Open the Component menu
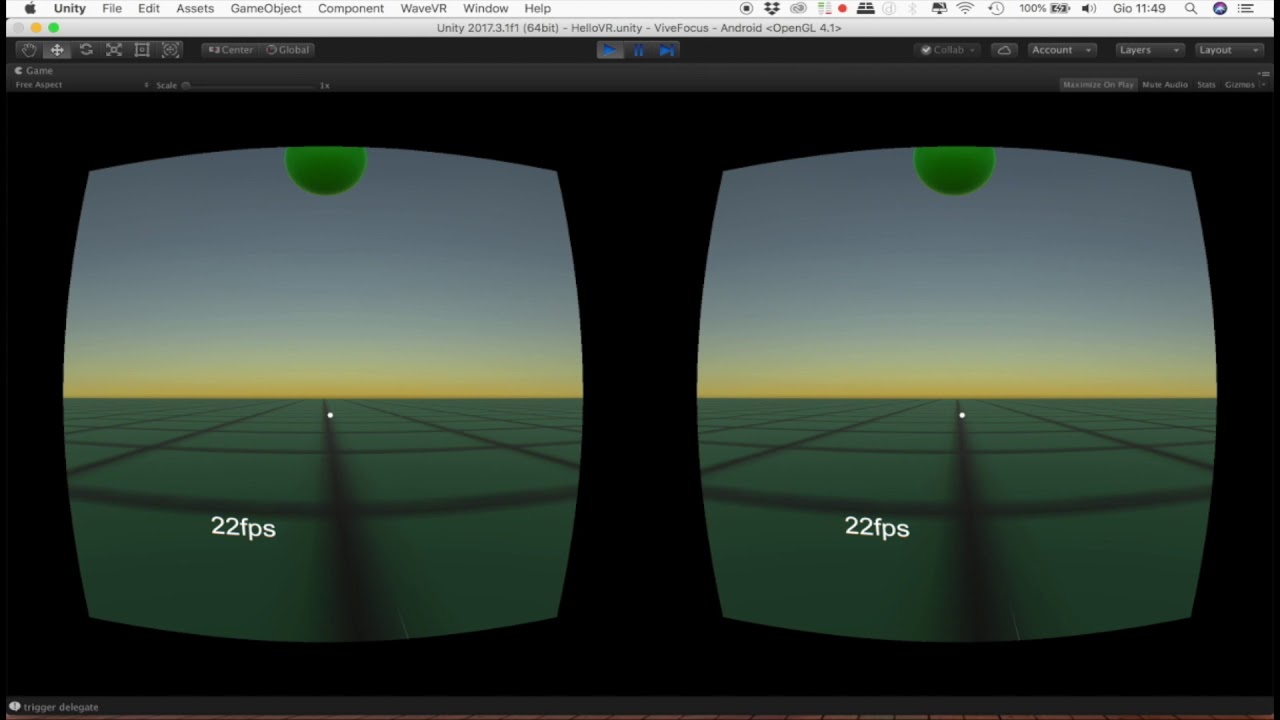This screenshot has height=720, width=1280. point(351,8)
